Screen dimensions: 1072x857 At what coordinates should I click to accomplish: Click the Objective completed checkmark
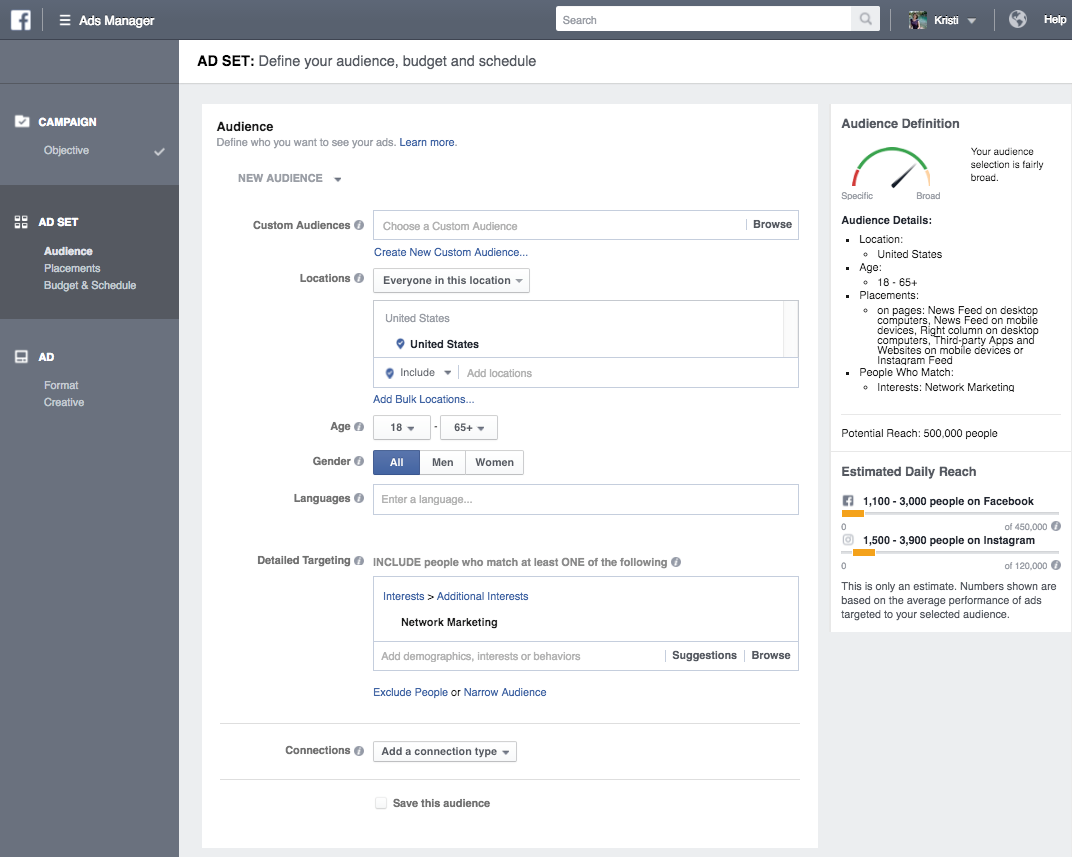[x=159, y=151]
